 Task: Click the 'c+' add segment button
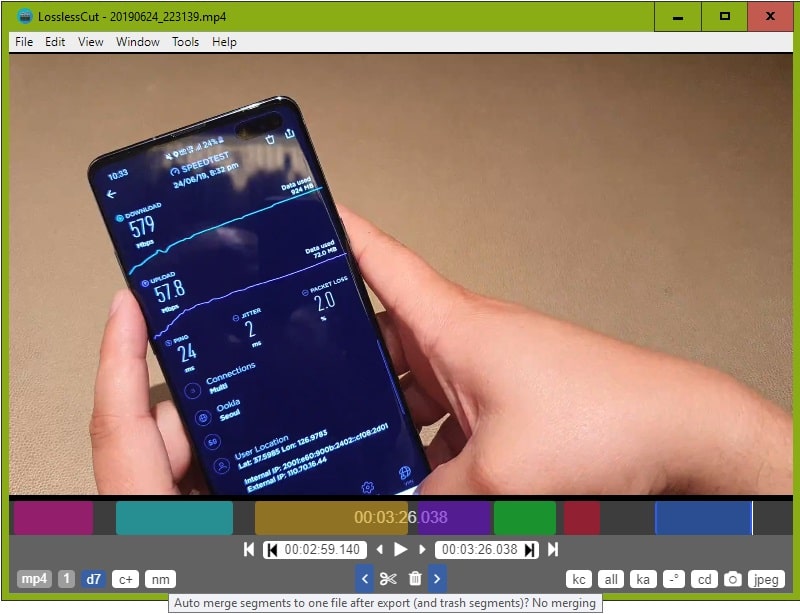[125, 579]
